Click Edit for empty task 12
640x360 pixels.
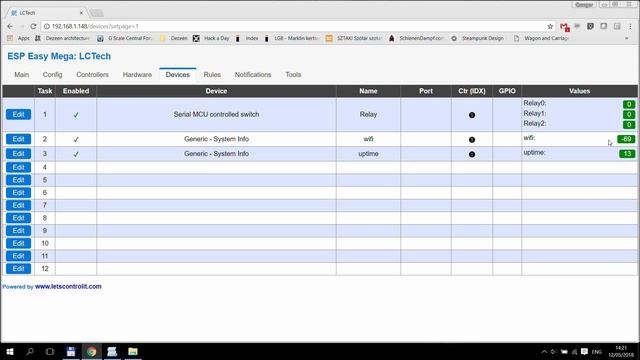coord(18,269)
